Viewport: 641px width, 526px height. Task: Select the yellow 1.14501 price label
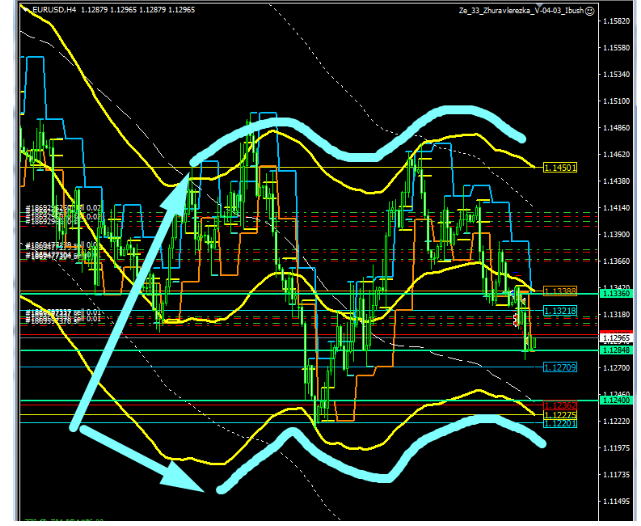click(x=560, y=167)
